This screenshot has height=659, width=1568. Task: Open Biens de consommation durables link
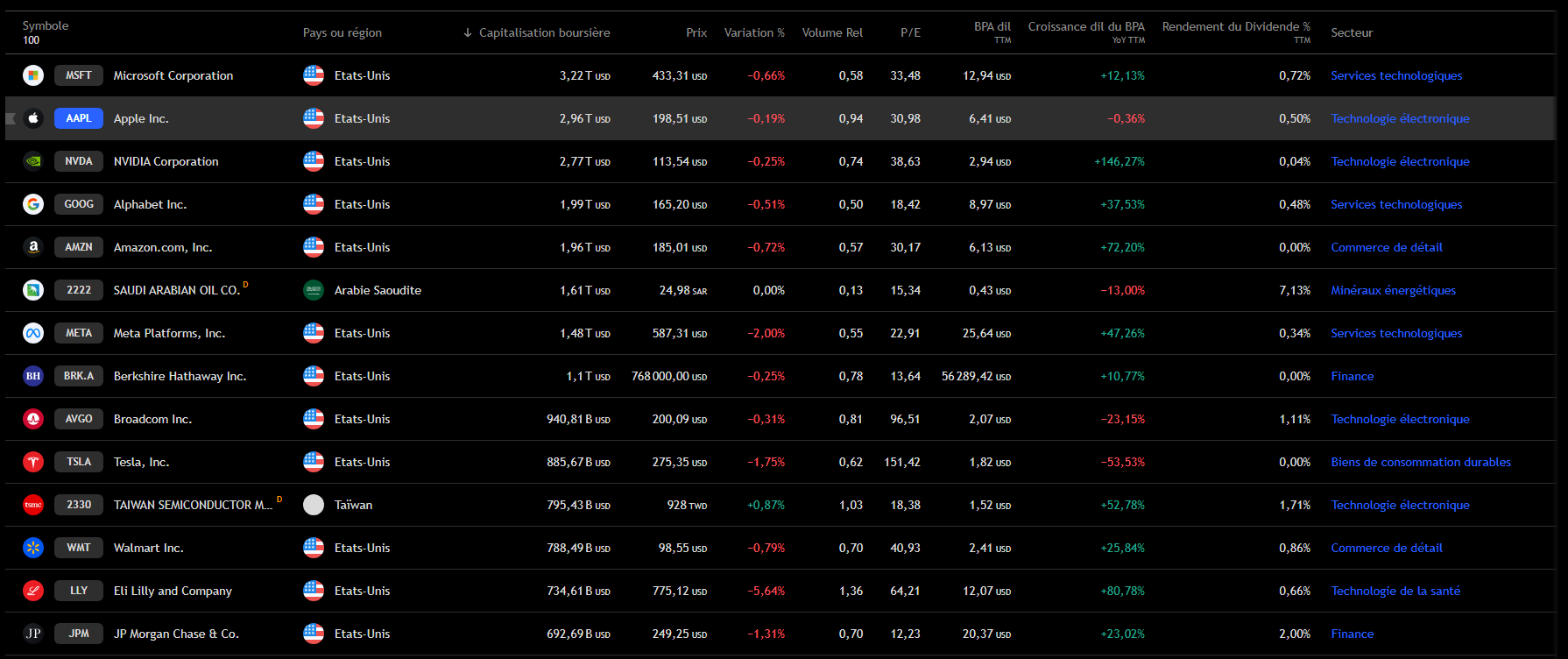coord(1421,462)
